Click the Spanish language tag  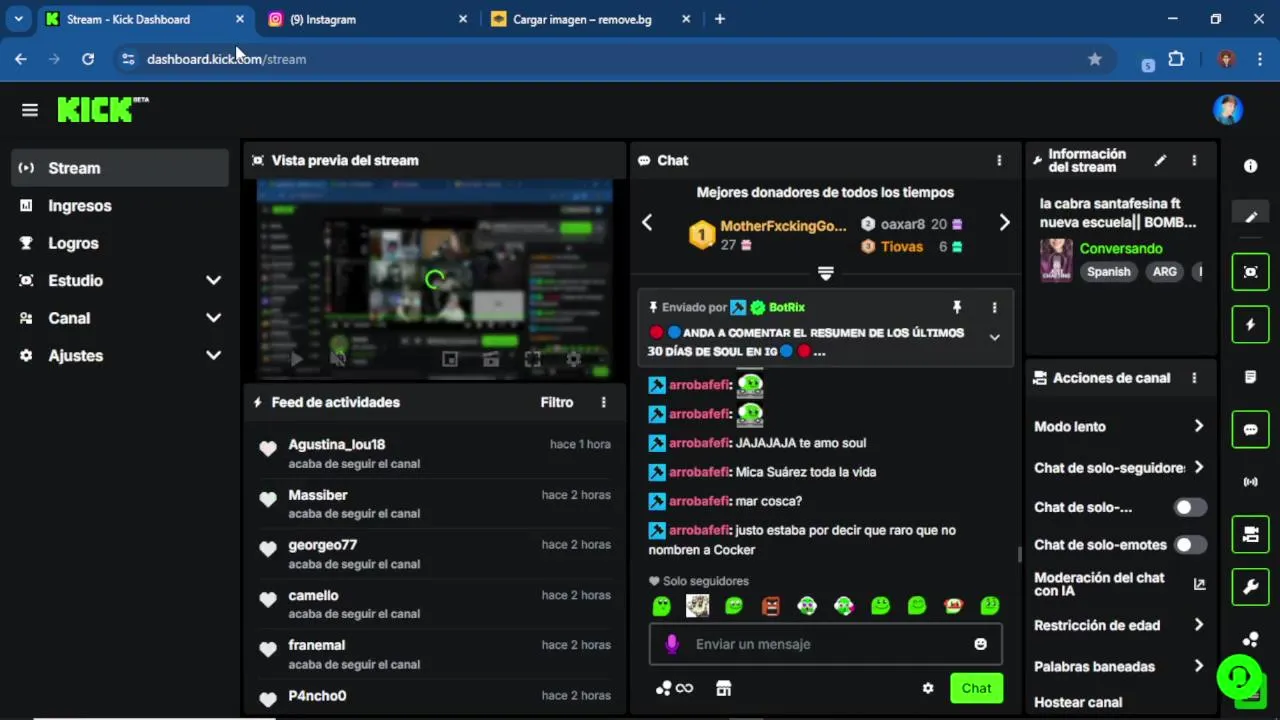pyautogui.click(x=1108, y=272)
